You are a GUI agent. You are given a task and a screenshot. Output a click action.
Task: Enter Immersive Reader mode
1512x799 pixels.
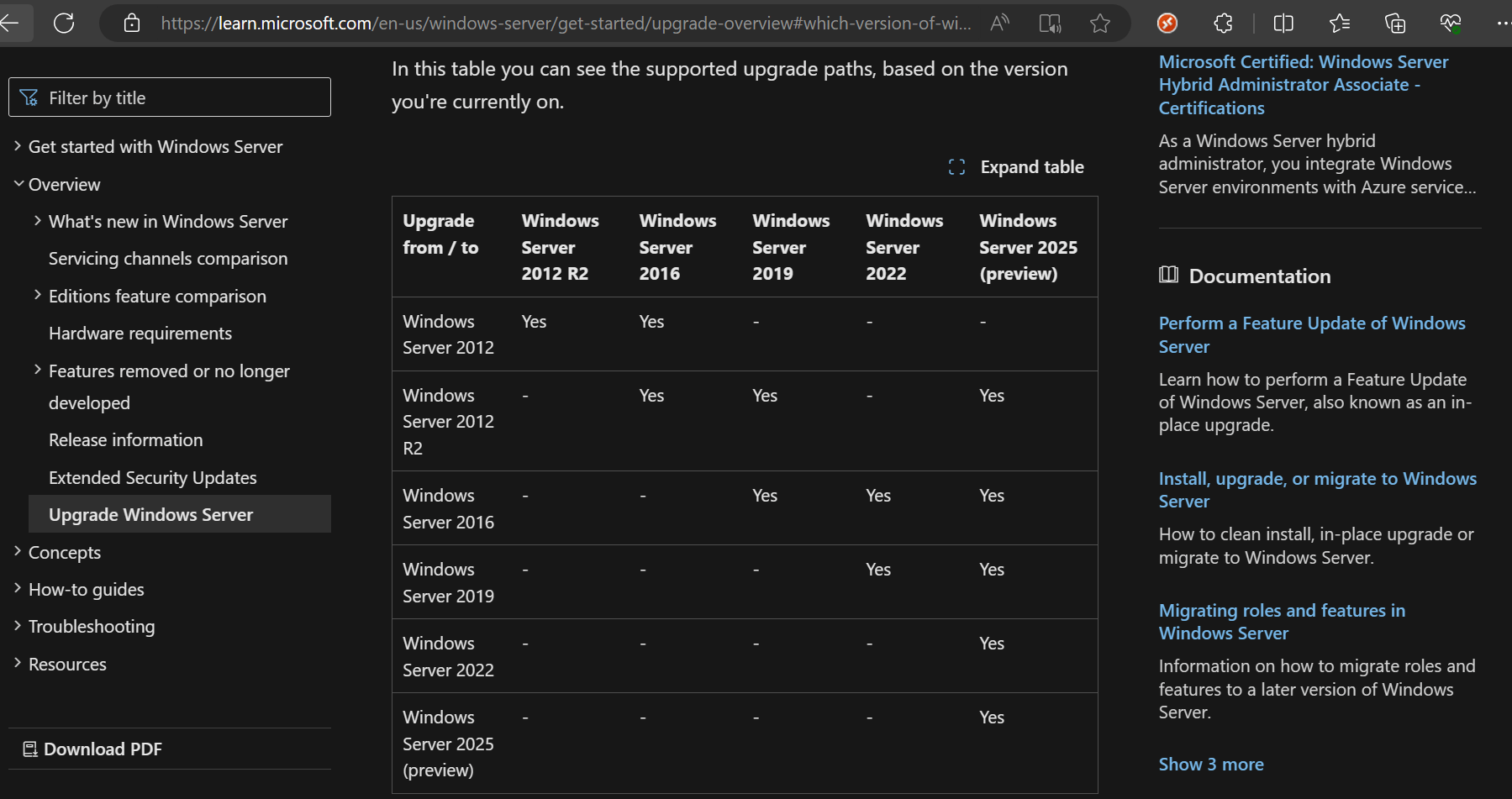tap(1050, 24)
